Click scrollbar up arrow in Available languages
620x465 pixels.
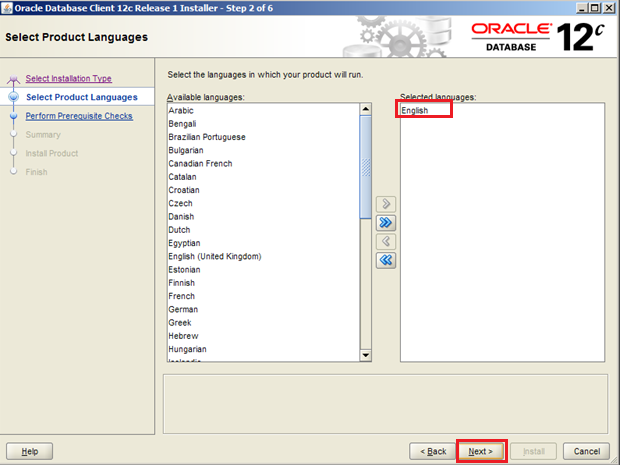click(366, 109)
